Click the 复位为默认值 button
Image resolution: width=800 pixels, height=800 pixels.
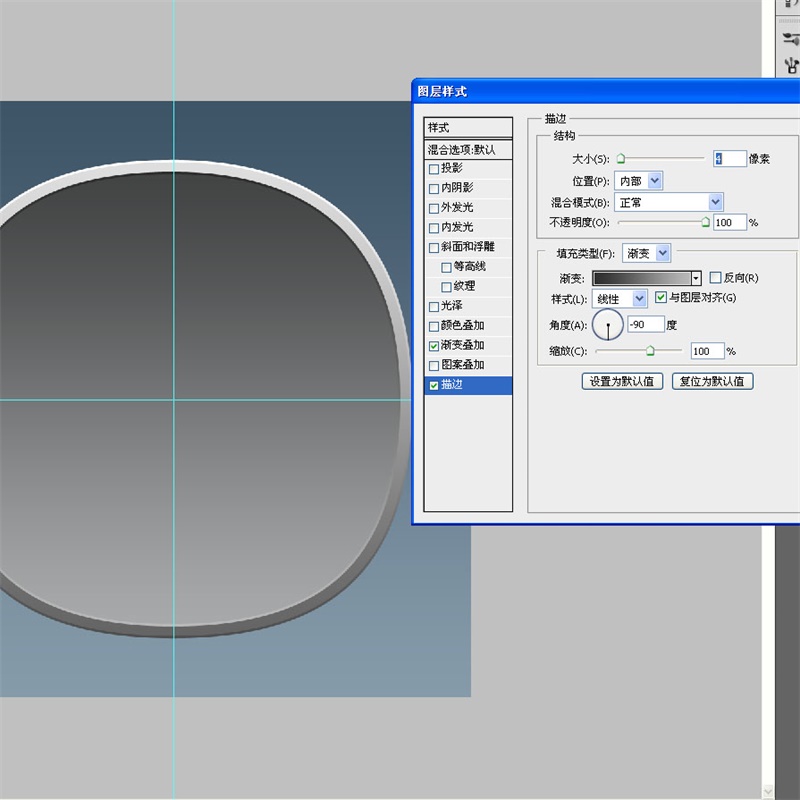point(712,381)
